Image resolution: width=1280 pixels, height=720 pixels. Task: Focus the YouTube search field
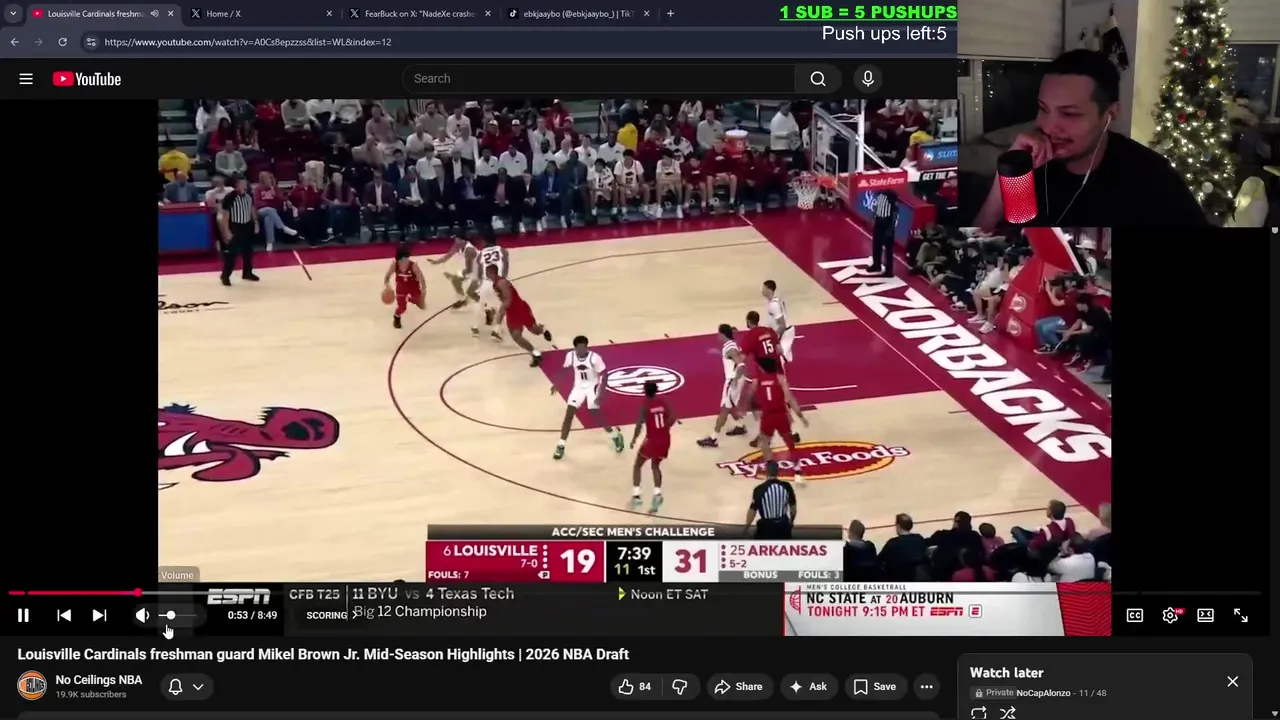point(598,79)
